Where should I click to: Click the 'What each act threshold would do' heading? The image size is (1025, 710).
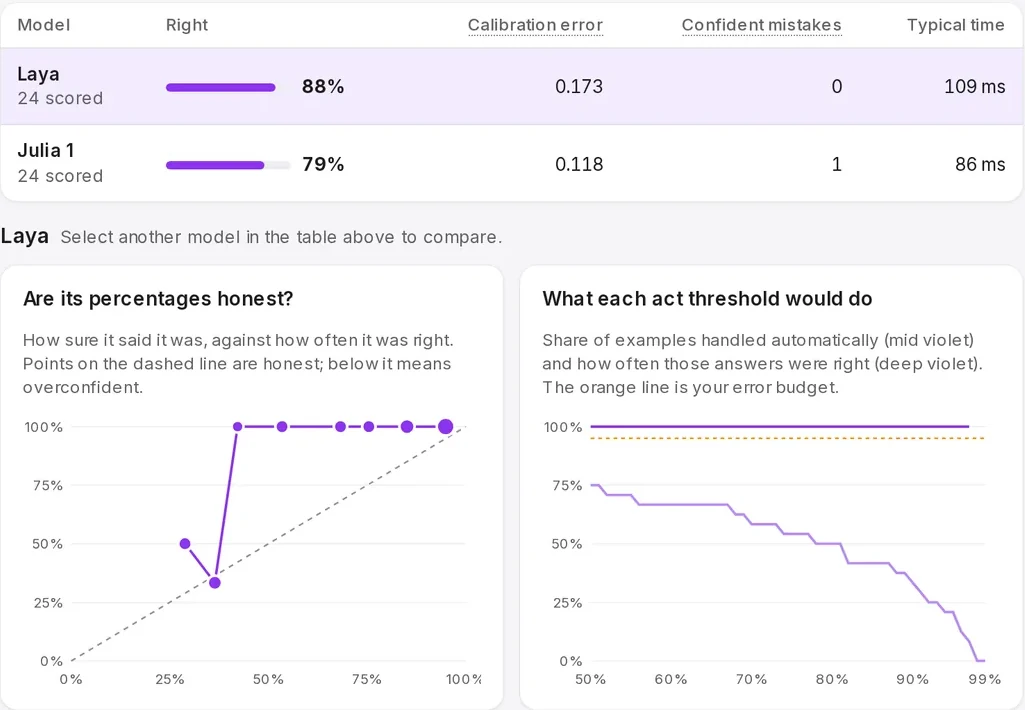coord(707,299)
